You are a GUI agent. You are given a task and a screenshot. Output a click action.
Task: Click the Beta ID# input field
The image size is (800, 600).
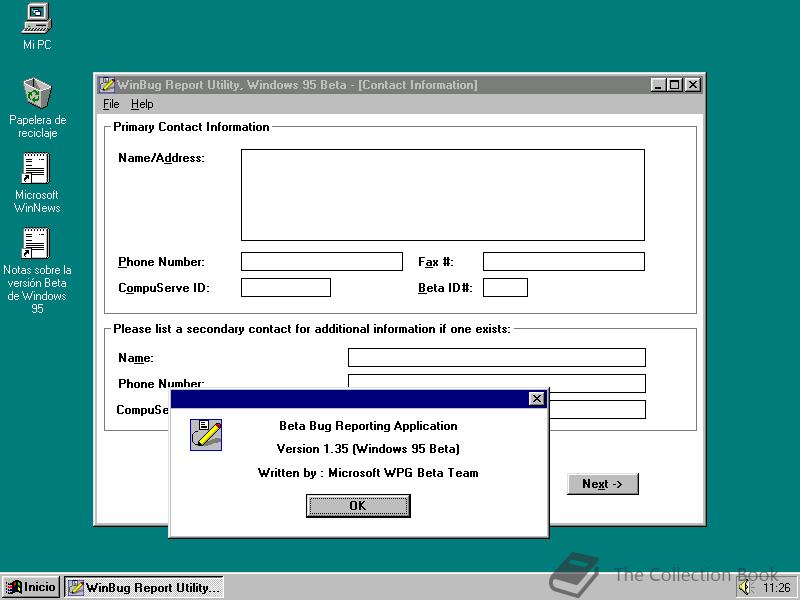click(505, 288)
